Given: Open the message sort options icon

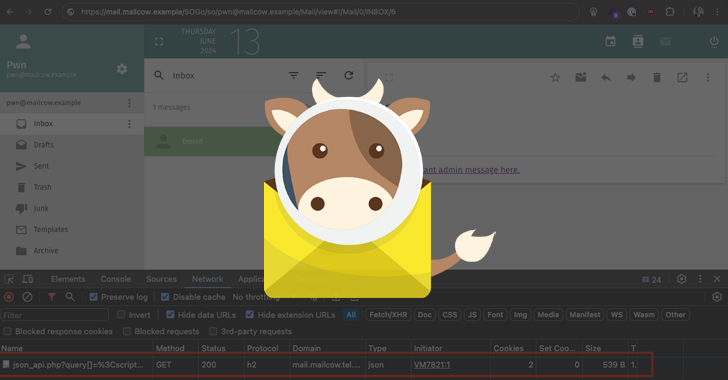Looking at the screenshot, I should pos(321,75).
